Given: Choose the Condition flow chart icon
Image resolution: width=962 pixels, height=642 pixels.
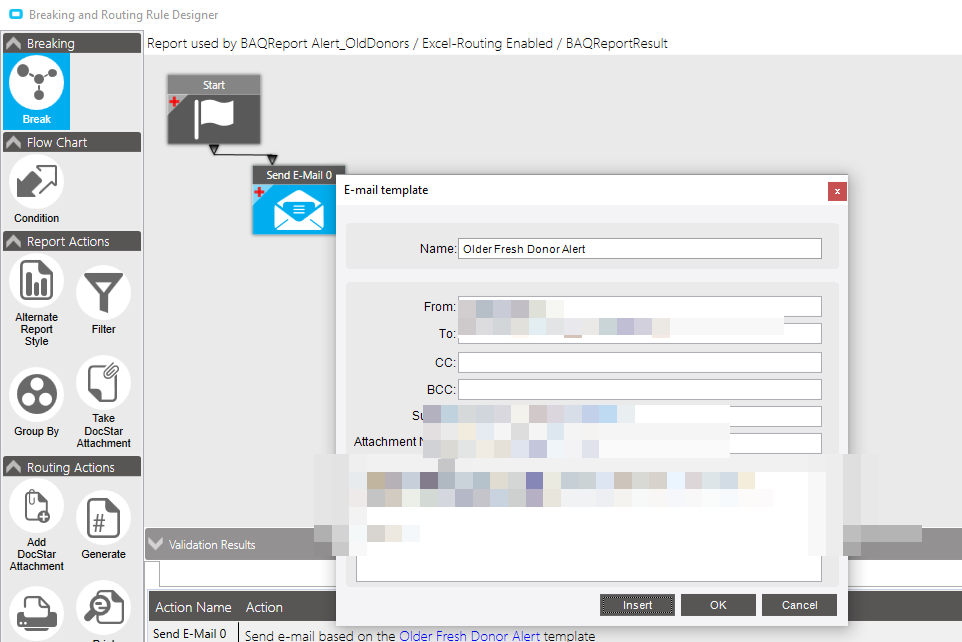Looking at the screenshot, I should point(36,189).
